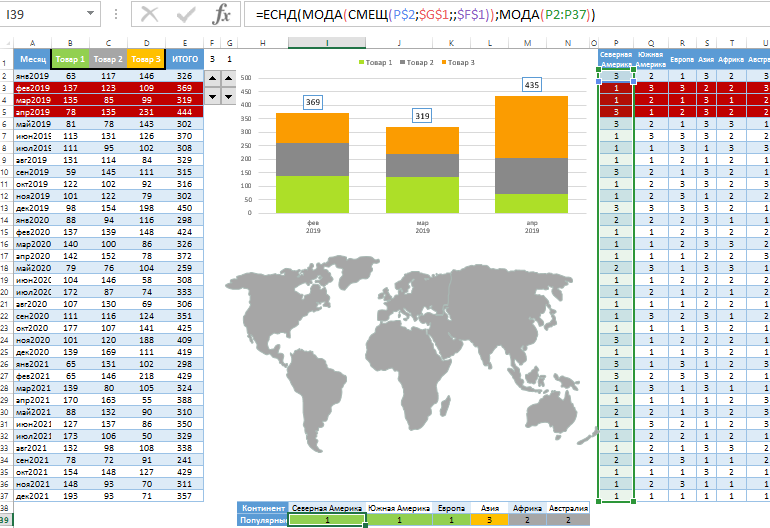The width and height of the screenshot is (770, 528).
Task: Click inside the formula bar text
Action: 500,16
